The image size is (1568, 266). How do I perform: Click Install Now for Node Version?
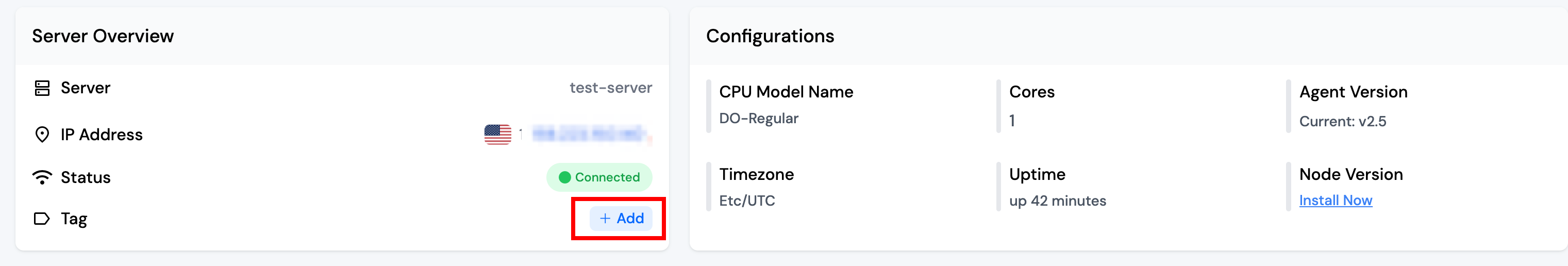pos(1335,200)
